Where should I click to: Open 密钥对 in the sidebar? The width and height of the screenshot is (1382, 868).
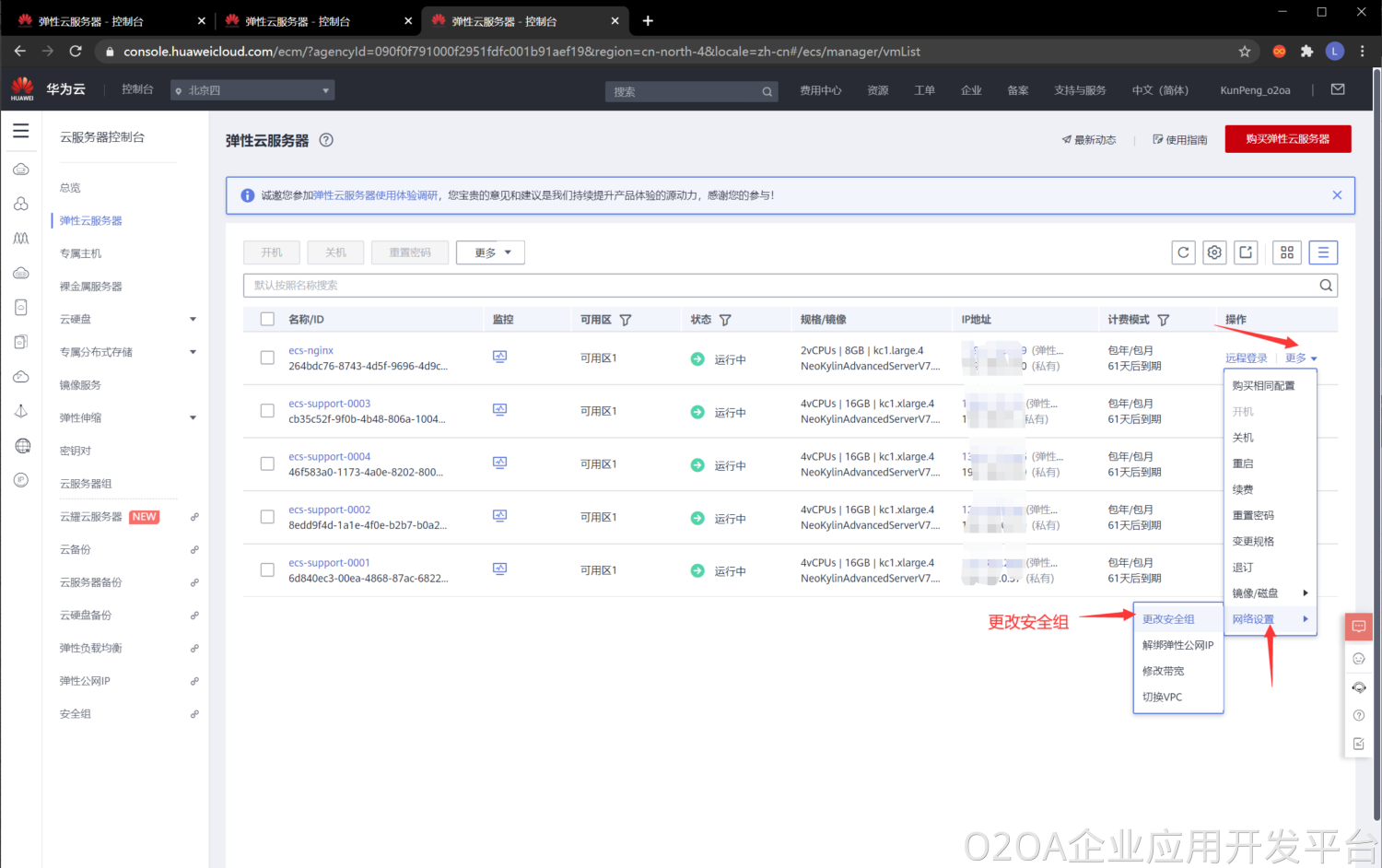tap(76, 451)
